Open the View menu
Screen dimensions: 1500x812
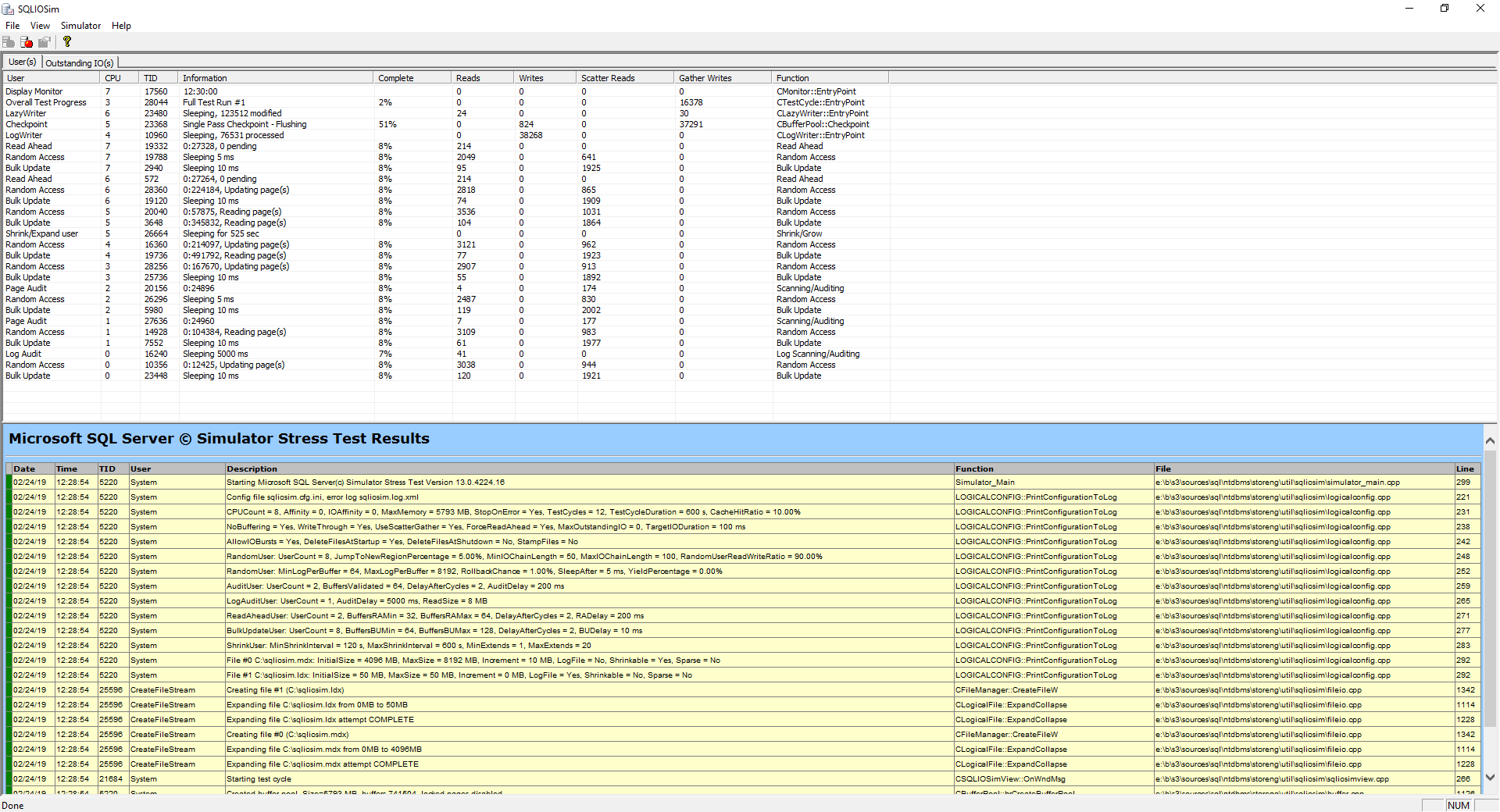tap(40, 26)
